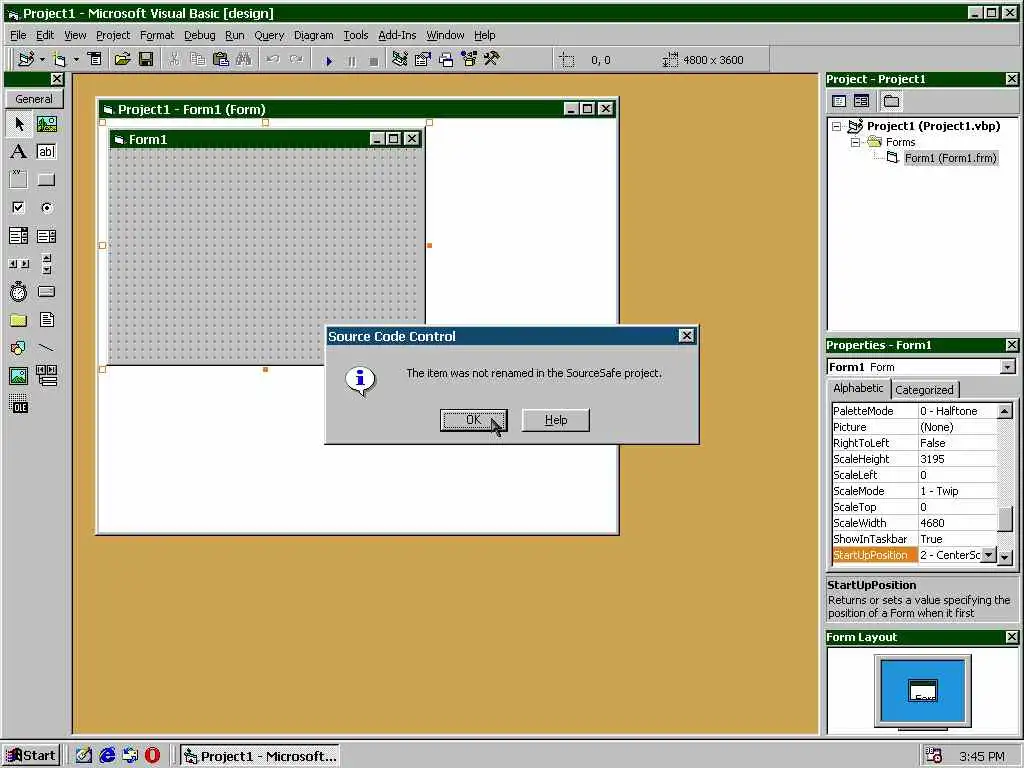Open the File menu

[x=18, y=35]
